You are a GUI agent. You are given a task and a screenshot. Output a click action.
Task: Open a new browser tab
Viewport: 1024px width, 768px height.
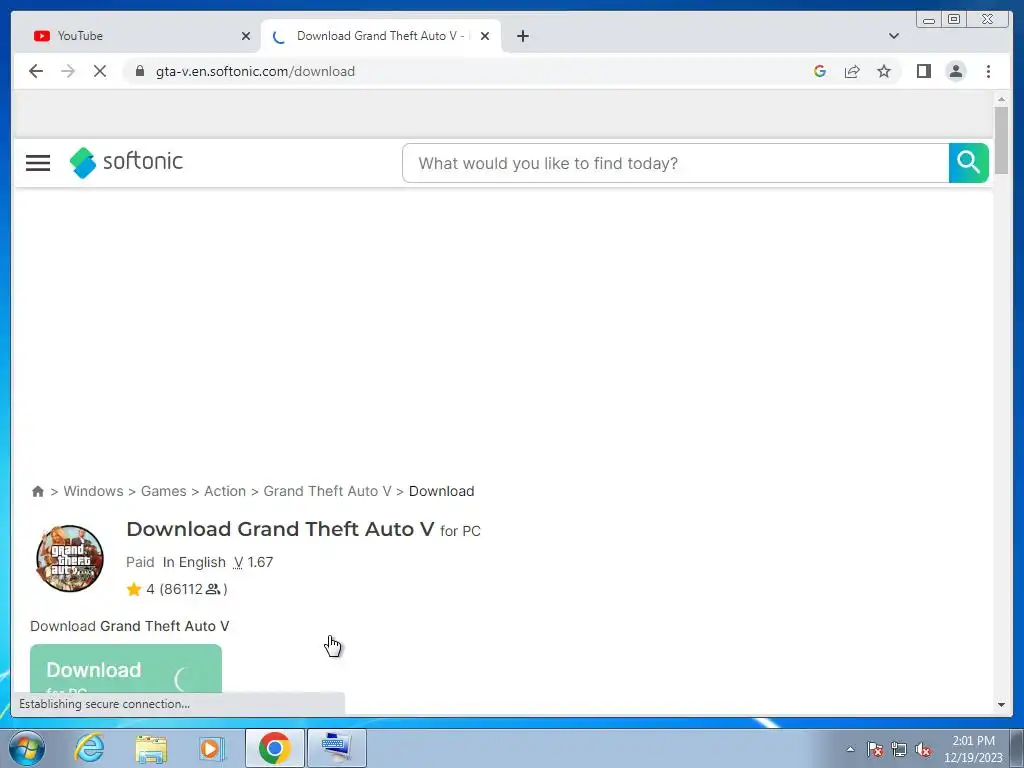click(x=522, y=36)
